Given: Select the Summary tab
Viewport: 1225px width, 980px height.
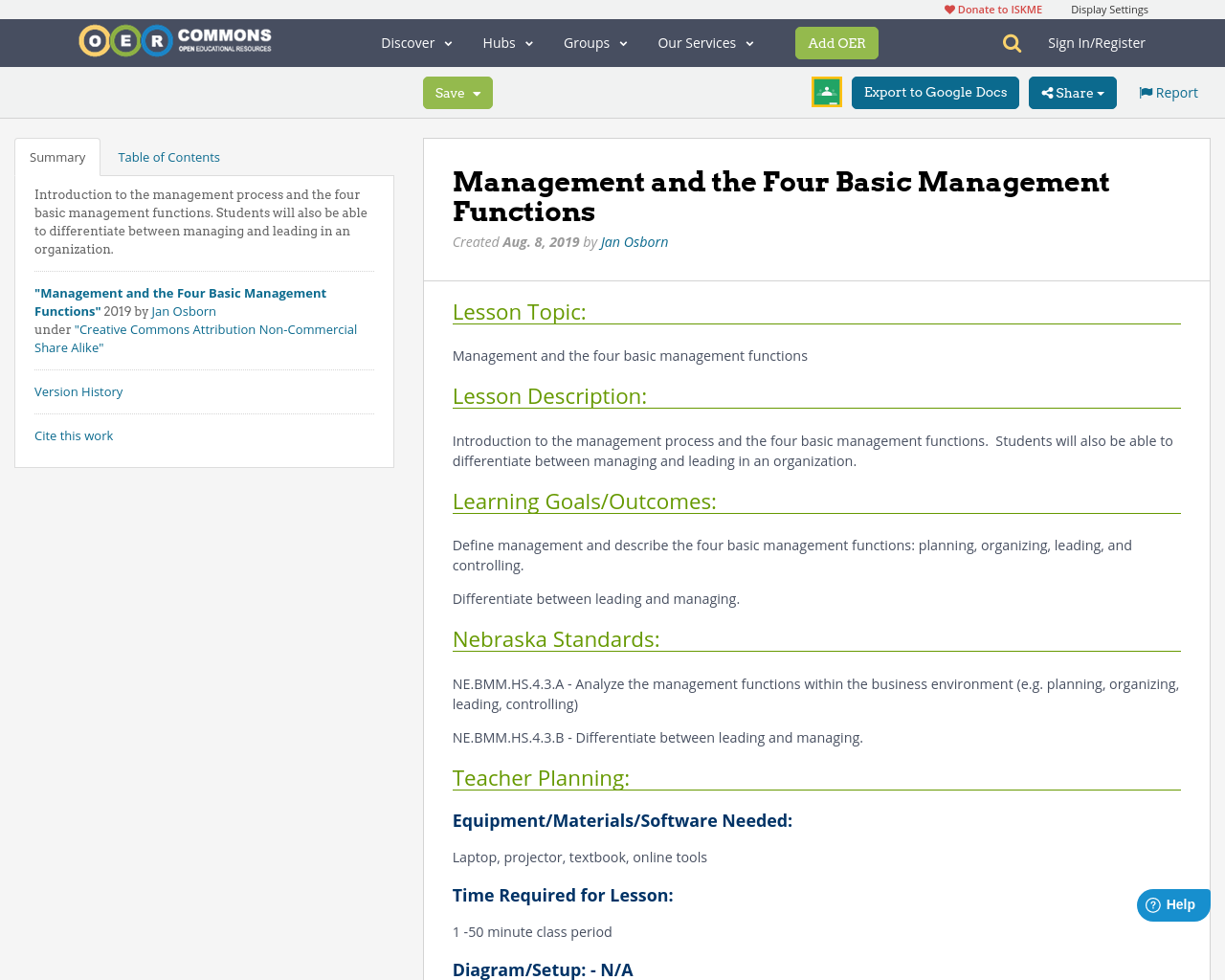Looking at the screenshot, I should click(x=57, y=155).
